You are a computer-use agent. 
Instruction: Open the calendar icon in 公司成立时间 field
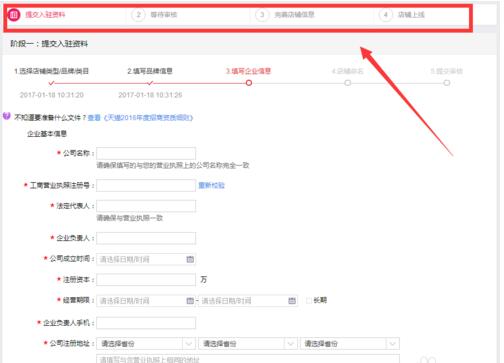click(190, 259)
